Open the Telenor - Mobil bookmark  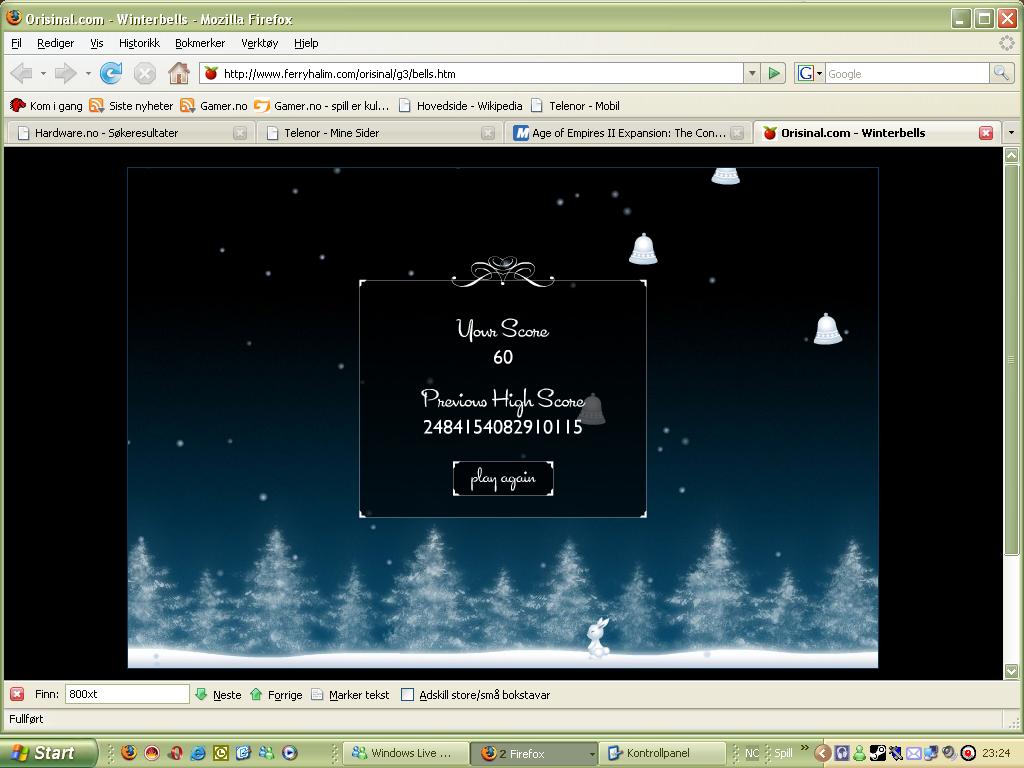[x=575, y=106]
